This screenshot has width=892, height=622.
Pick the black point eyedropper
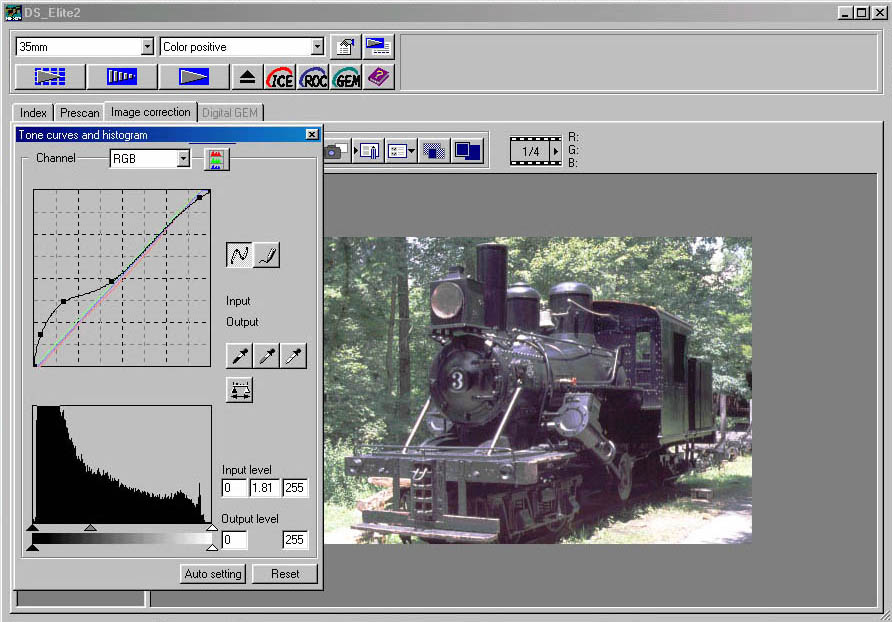tap(240, 355)
